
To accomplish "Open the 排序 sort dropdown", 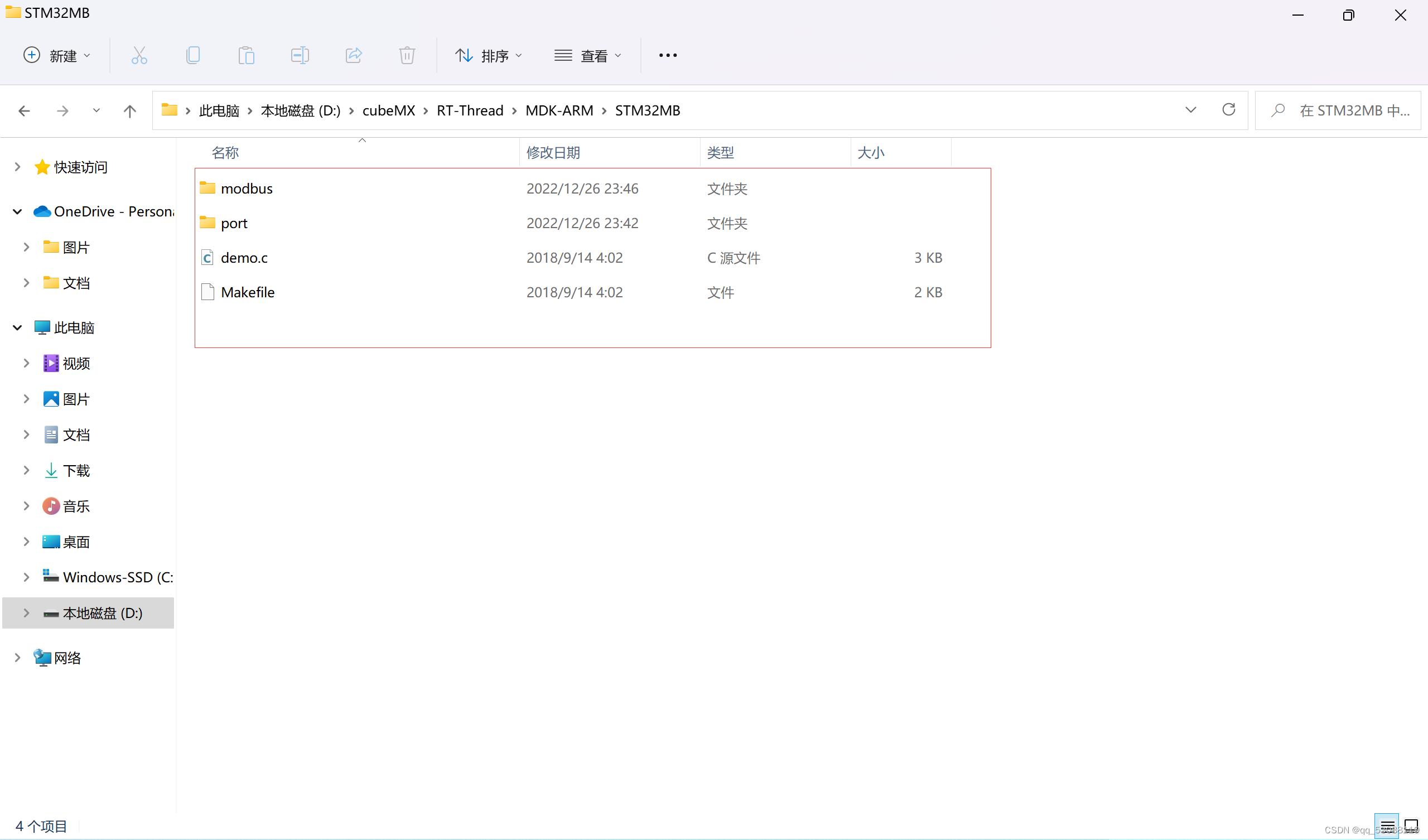I will [x=489, y=56].
